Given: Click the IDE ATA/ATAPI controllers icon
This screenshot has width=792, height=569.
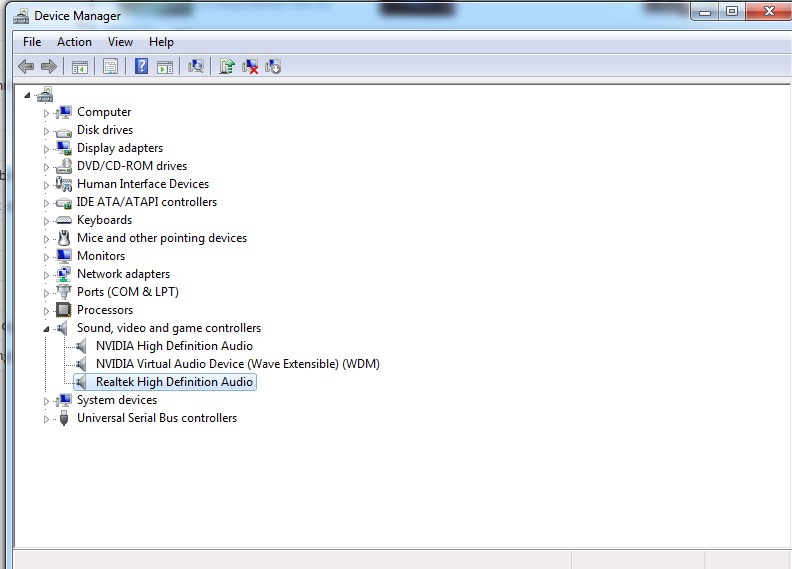Looking at the screenshot, I should pos(64,202).
